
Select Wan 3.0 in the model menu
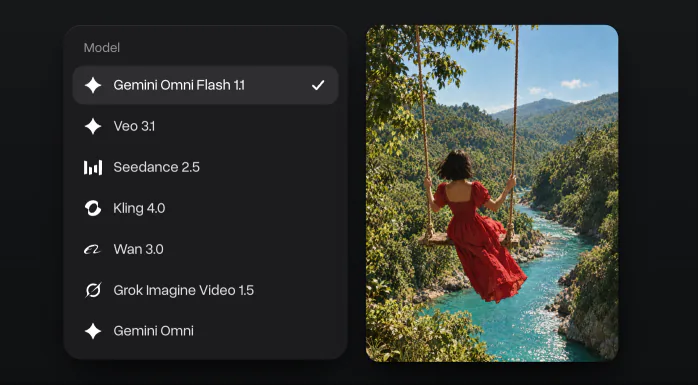pyautogui.click(x=205, y=249)
